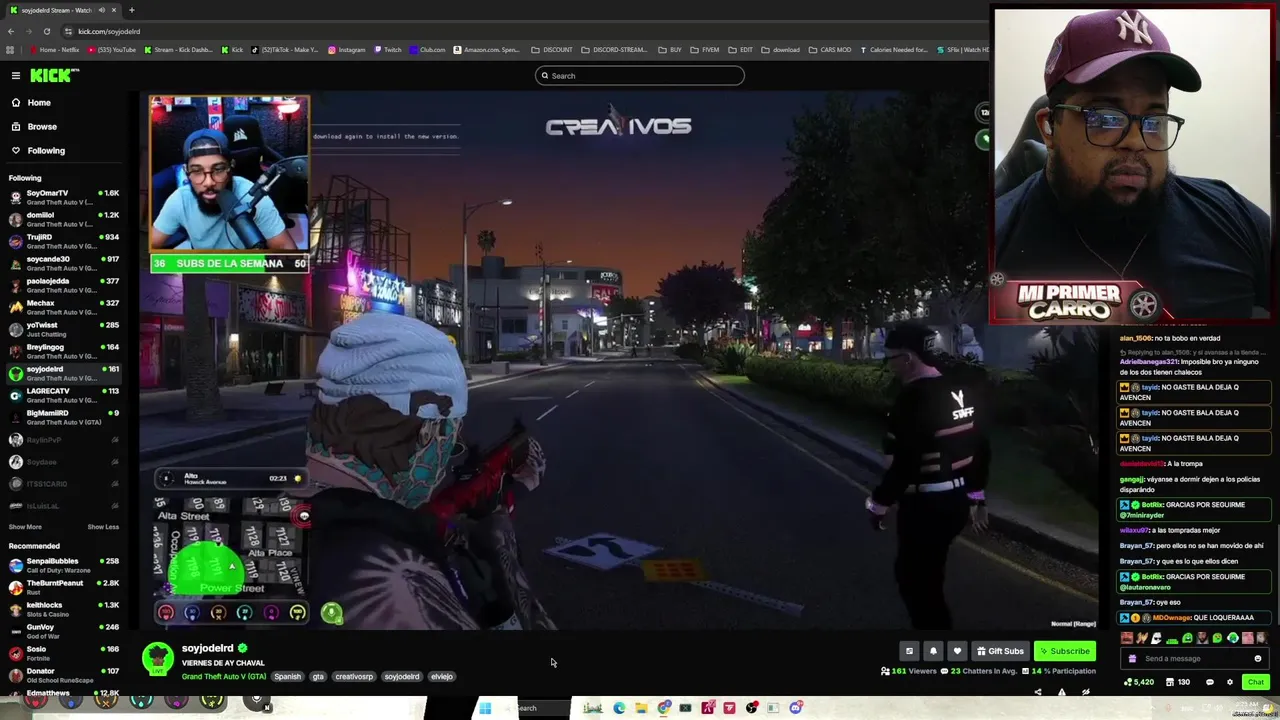Image resolution: width=1280 pixels, height=720 pixels.
Task: Open the DISCOUNT bookmarks folder
Action: pos(552,50)
